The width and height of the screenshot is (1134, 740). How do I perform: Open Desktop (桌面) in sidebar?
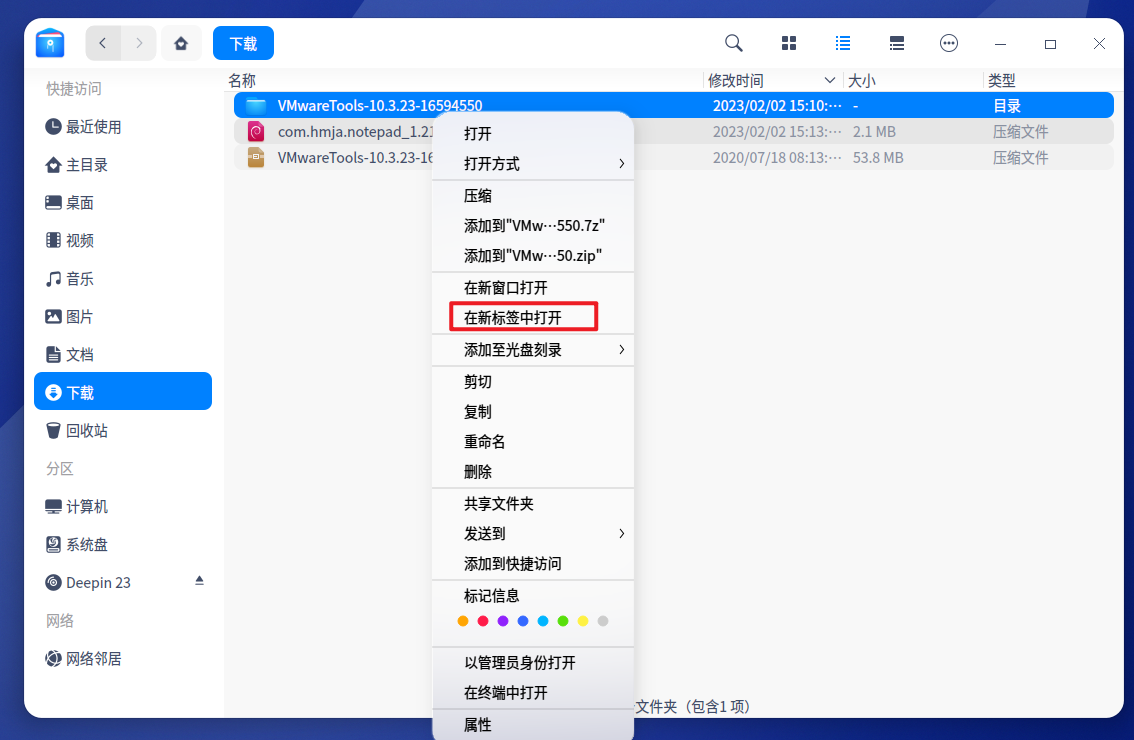pos(123,203)
